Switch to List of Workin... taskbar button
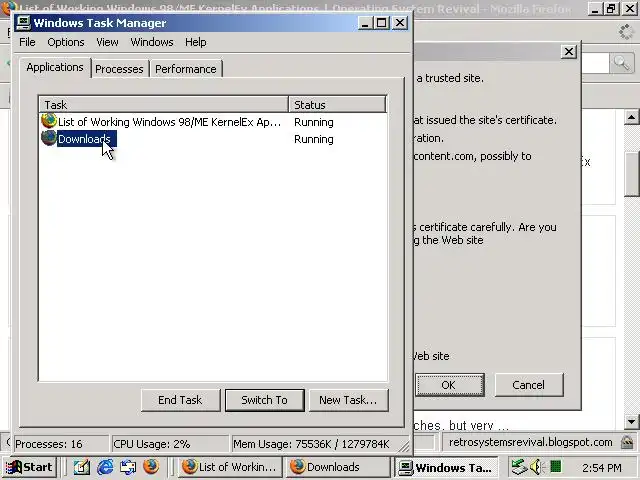The width and height of the screenshot is (640, 480). pyautogui.click(x=230, y=467)
